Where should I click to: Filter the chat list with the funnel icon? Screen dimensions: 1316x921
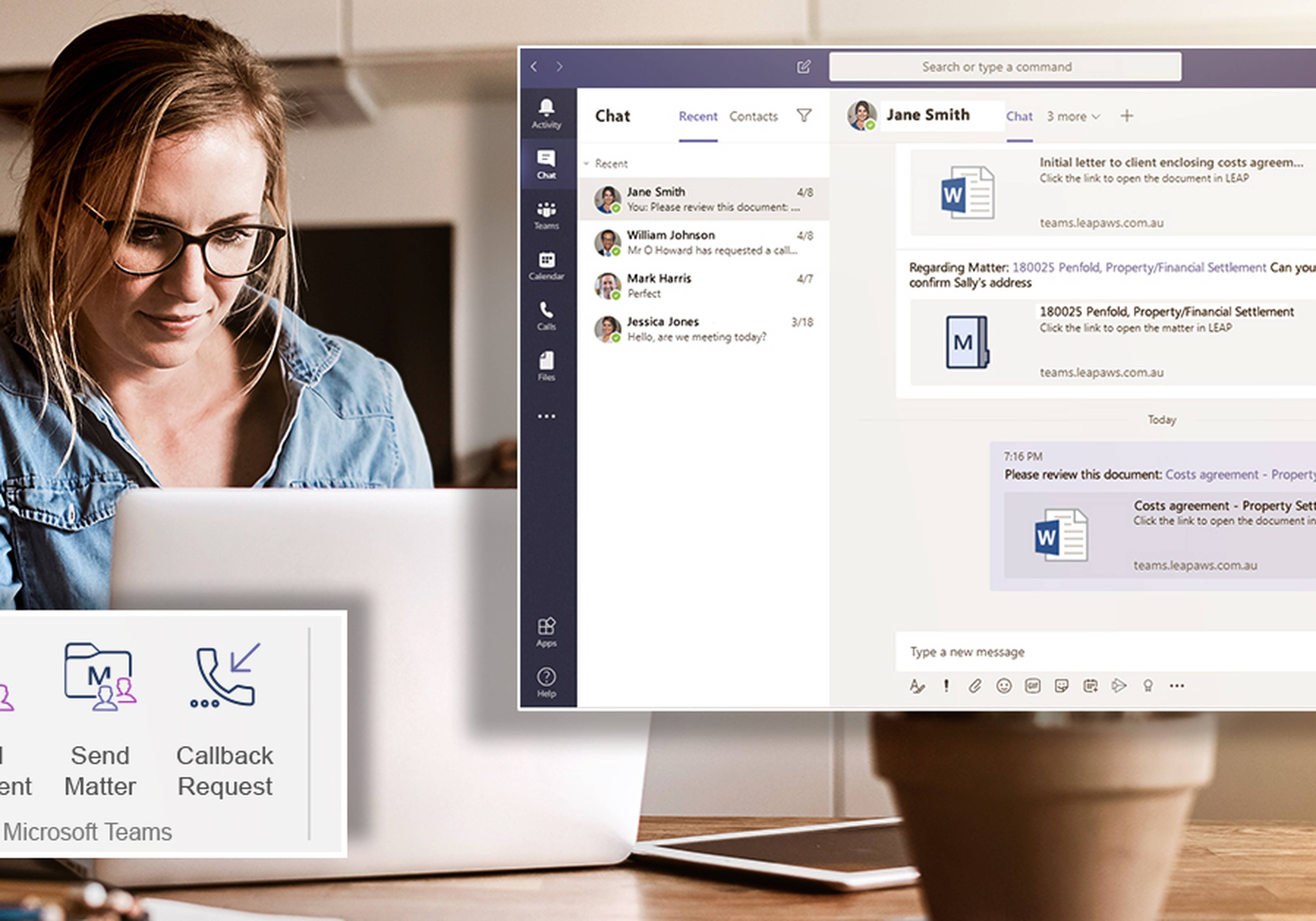tap(804, 116)
